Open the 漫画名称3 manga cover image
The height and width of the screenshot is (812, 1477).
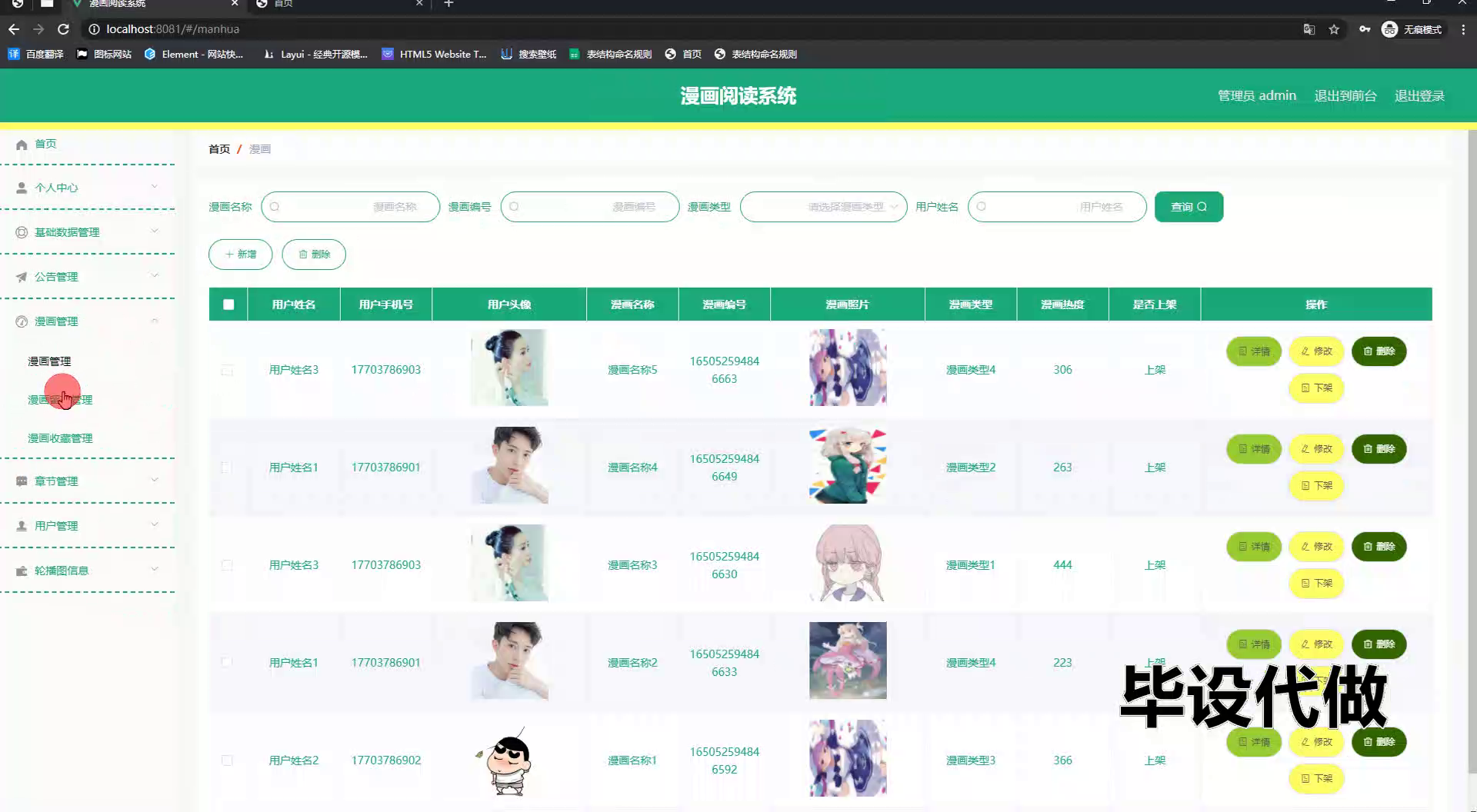tap(848, 563)
